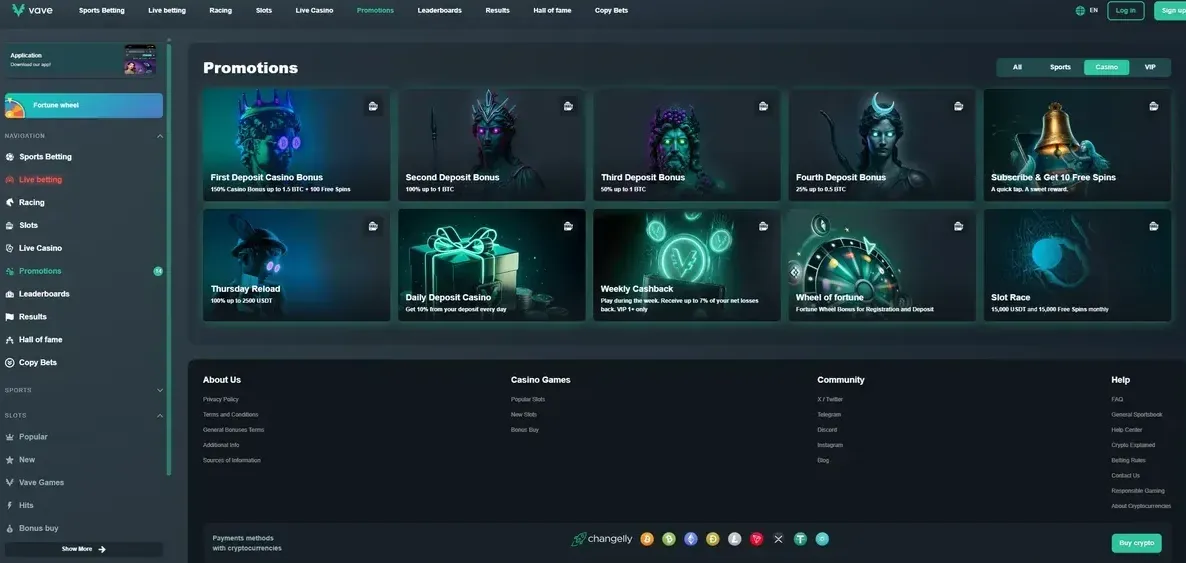
Task: Click the Leaderboards sidebar icon
Action: click(10, 294)
